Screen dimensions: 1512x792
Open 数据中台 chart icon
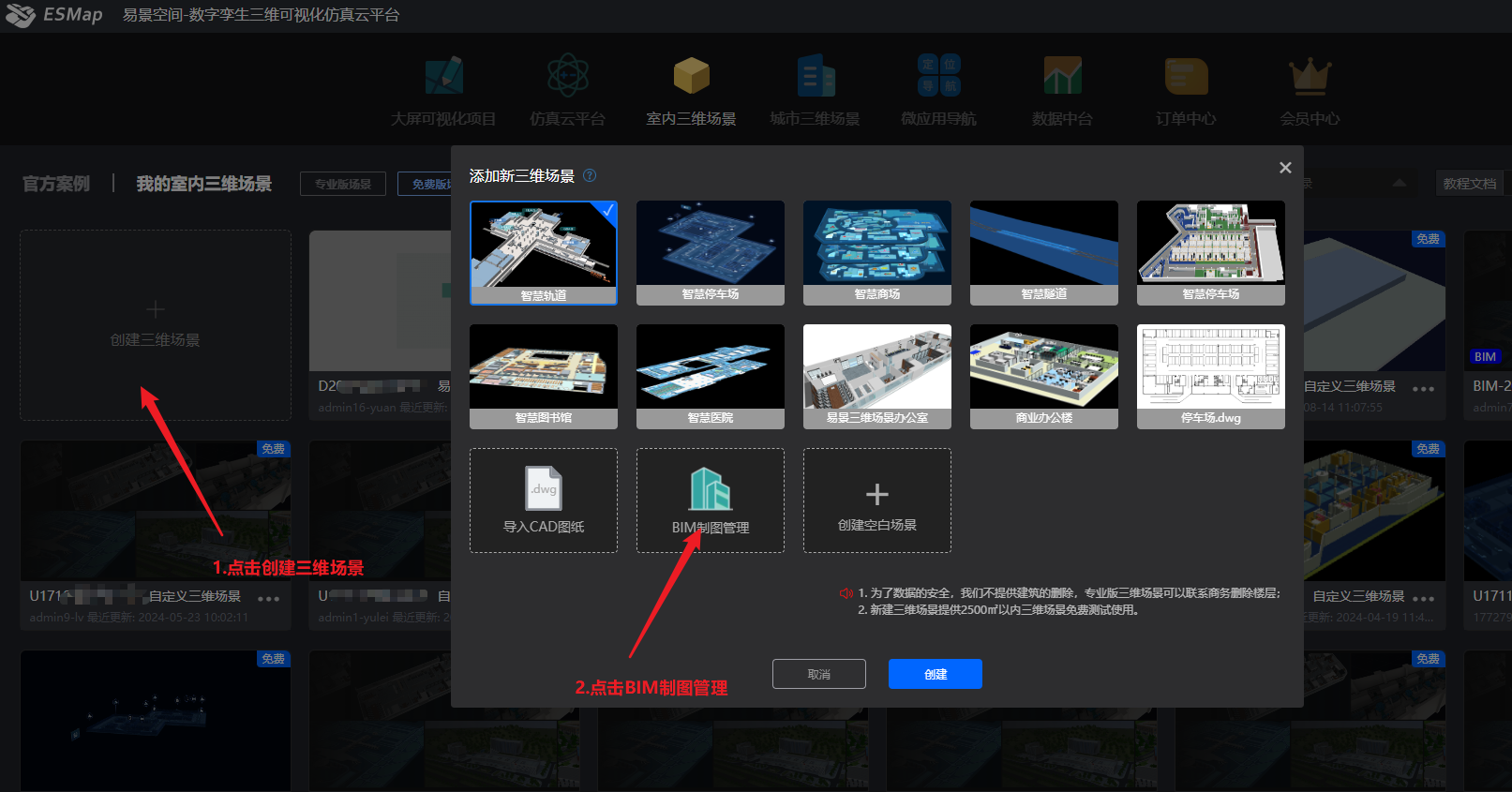[x=1062, y=75]
